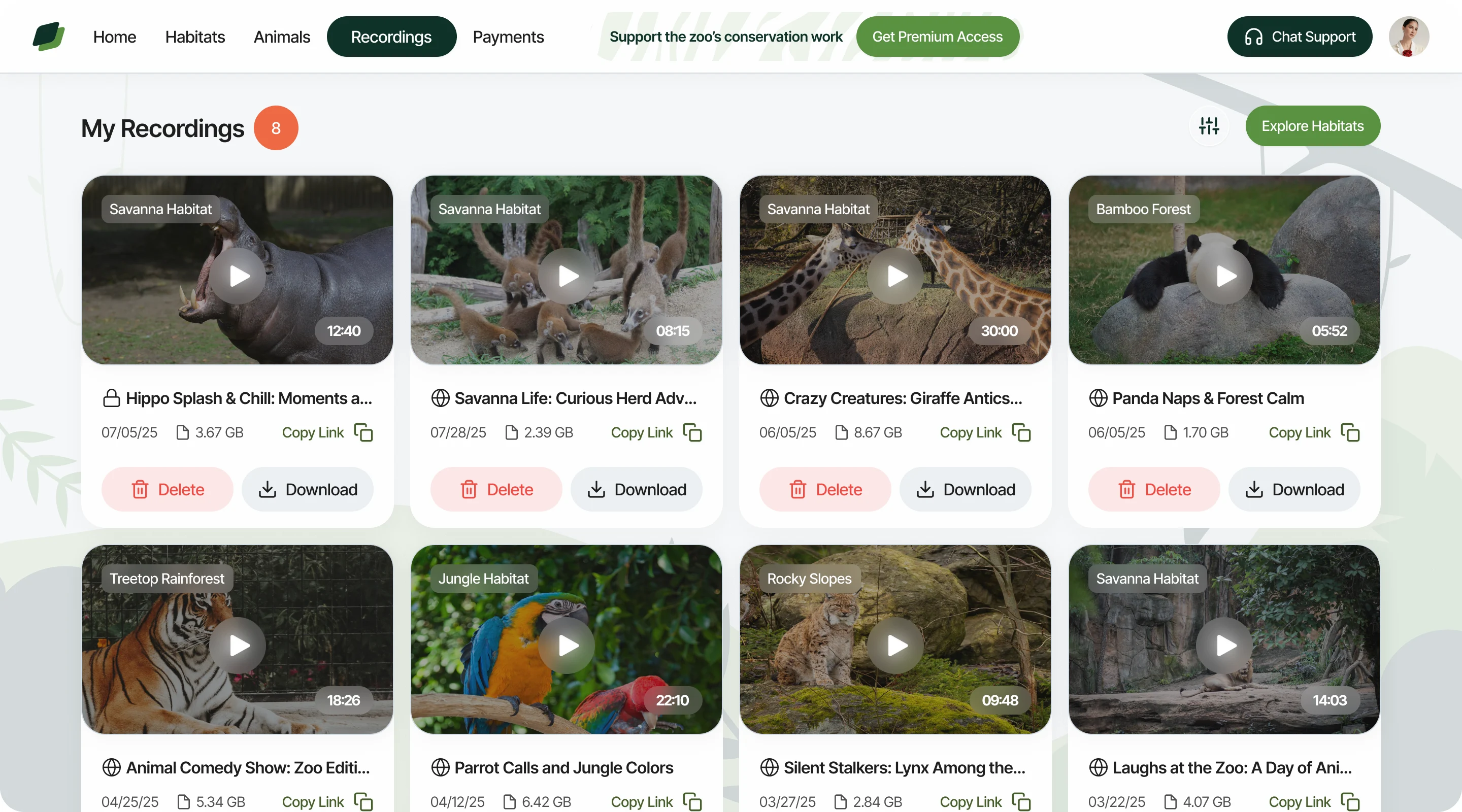Click Support the zoo's conservation work text

tap(726, 37)
